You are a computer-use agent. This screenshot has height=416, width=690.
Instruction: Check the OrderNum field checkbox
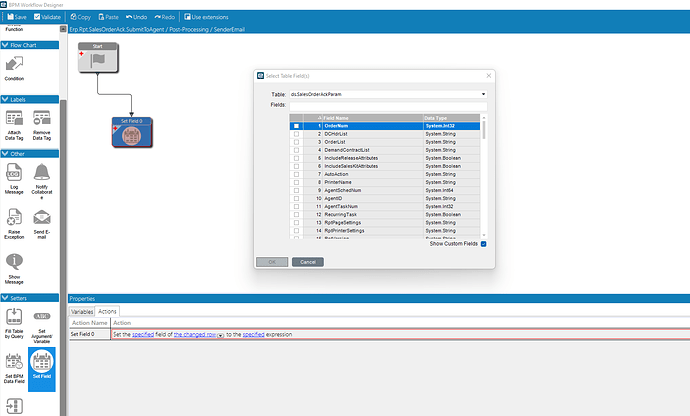click(296, 126)
